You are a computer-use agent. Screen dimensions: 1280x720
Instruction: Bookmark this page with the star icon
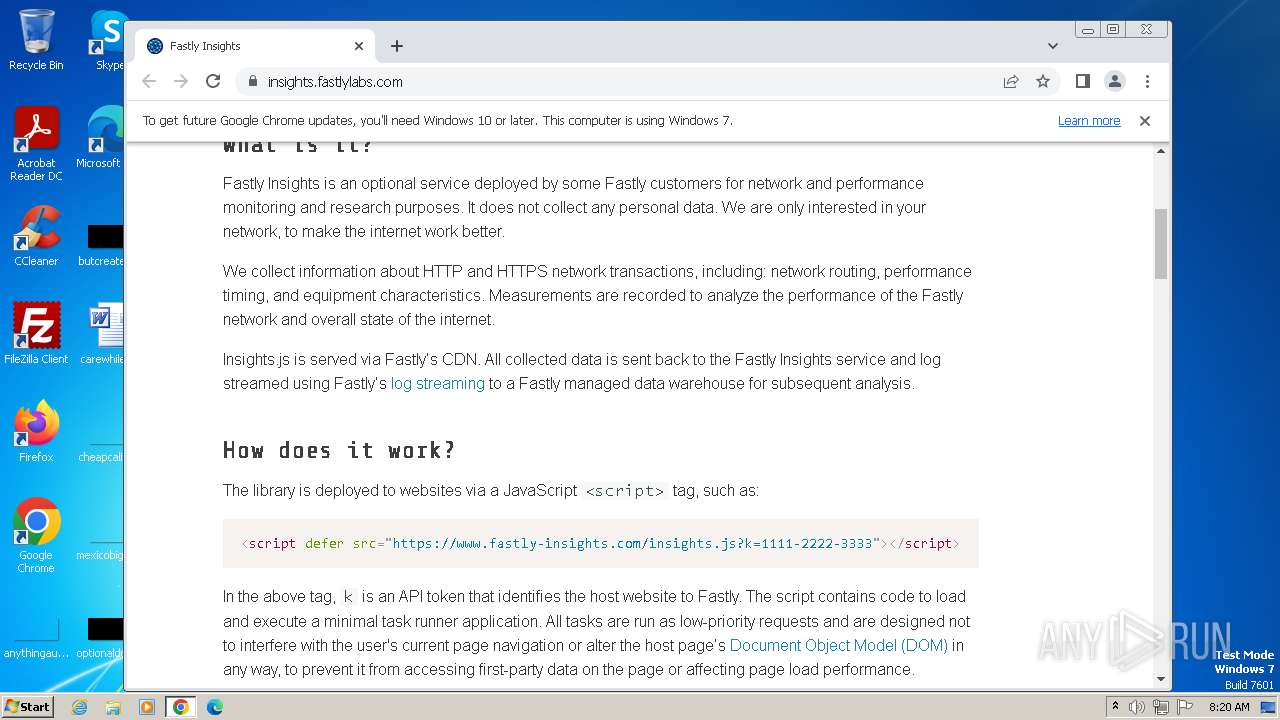tap(1043, 82)
